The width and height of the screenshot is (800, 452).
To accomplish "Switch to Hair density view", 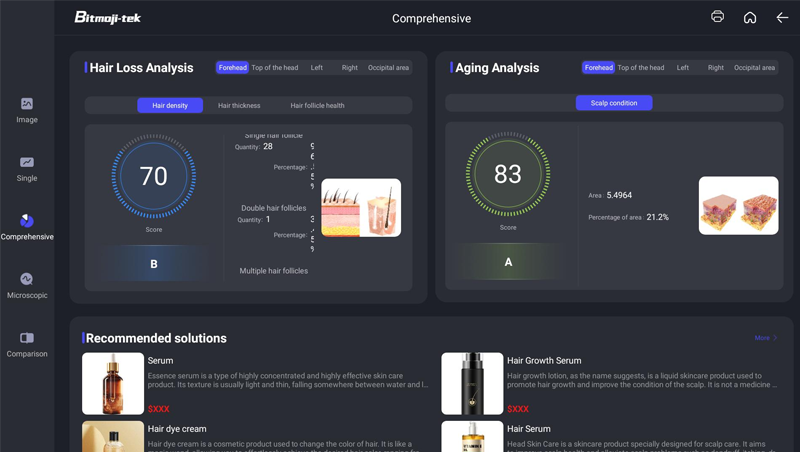I will [170, 106].
